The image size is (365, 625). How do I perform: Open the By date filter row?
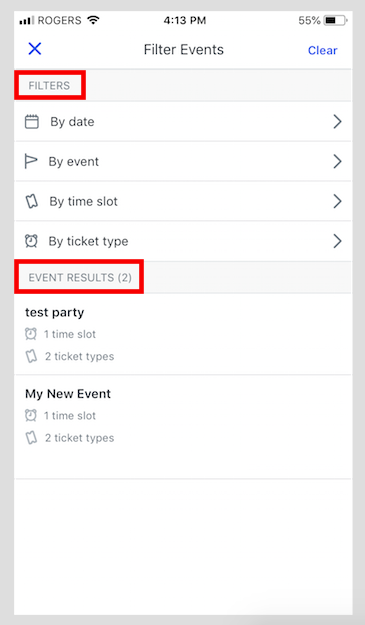[183, 122]
